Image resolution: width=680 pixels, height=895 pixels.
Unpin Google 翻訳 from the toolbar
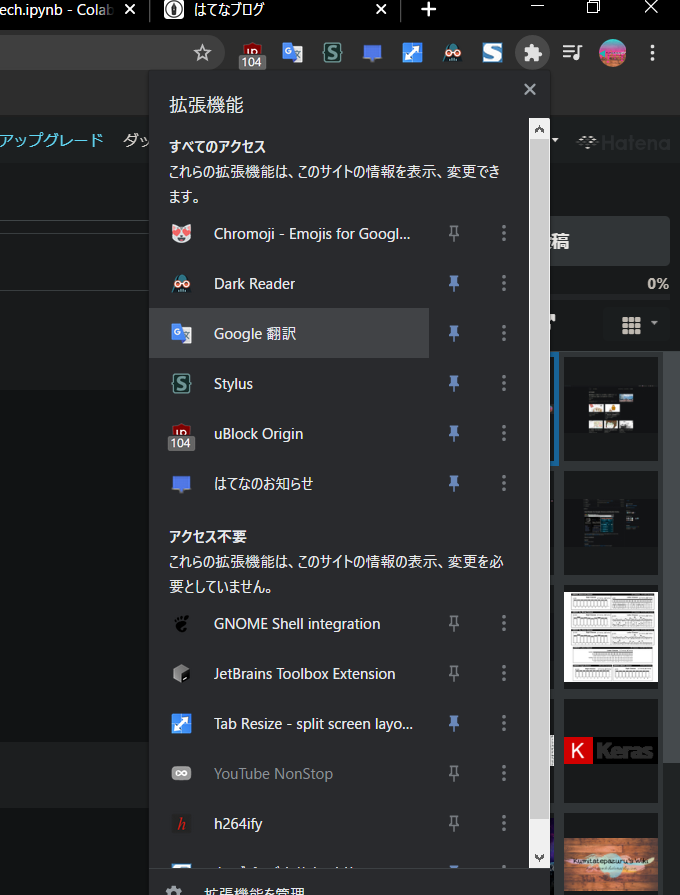[x=454, y=333]
